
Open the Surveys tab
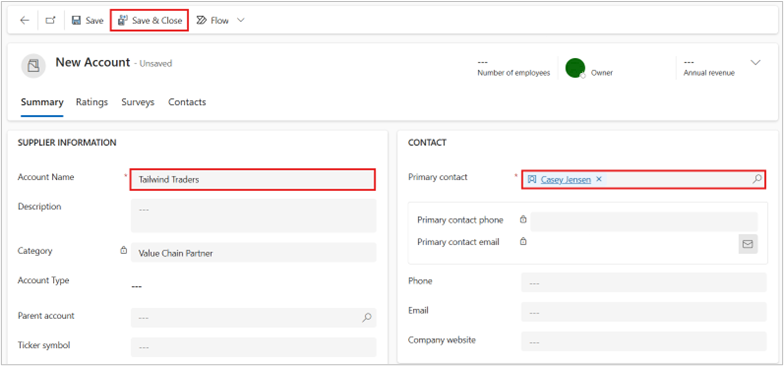138,102
